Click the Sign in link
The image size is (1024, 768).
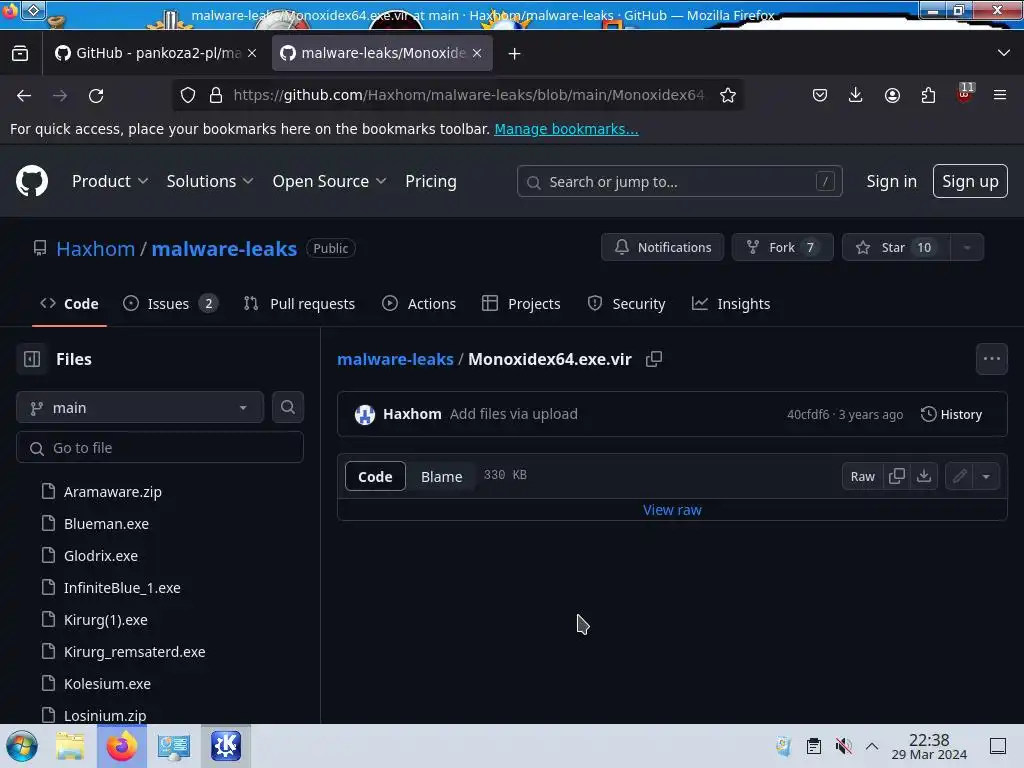[891, 182]
